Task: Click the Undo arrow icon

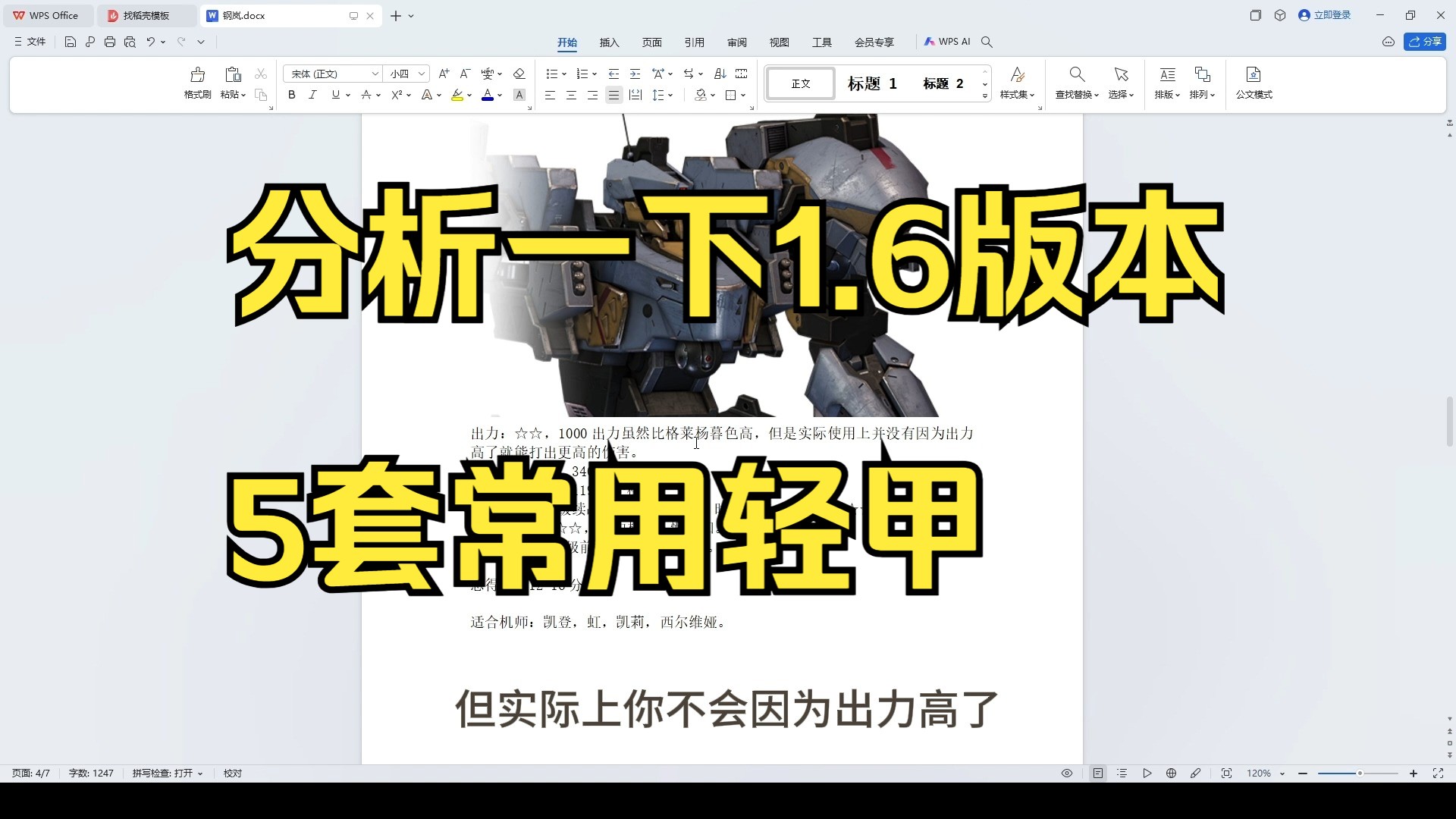Action: pos(151,42)
